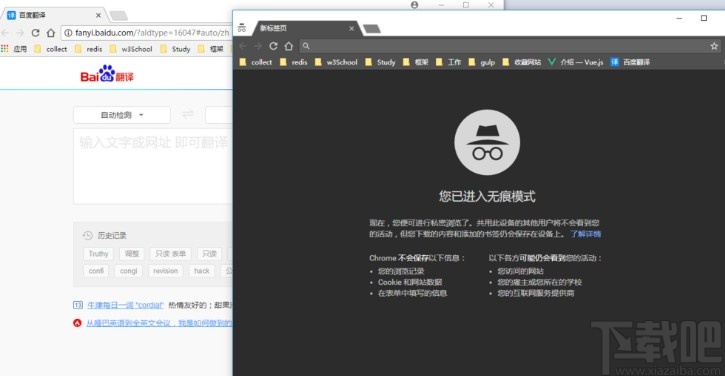Go forward in incognito window
725x376 pixels.
[258, 46]
